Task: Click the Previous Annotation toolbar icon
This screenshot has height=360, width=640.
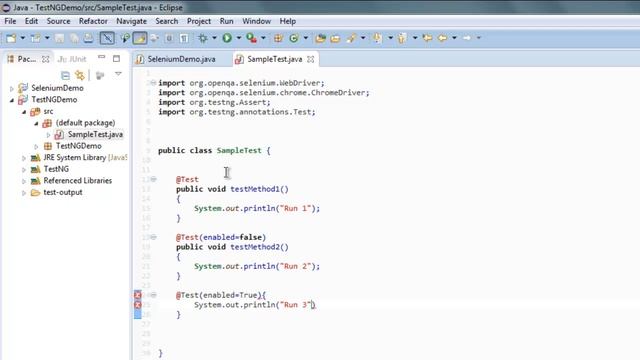Action: click(x=402, y=38)
